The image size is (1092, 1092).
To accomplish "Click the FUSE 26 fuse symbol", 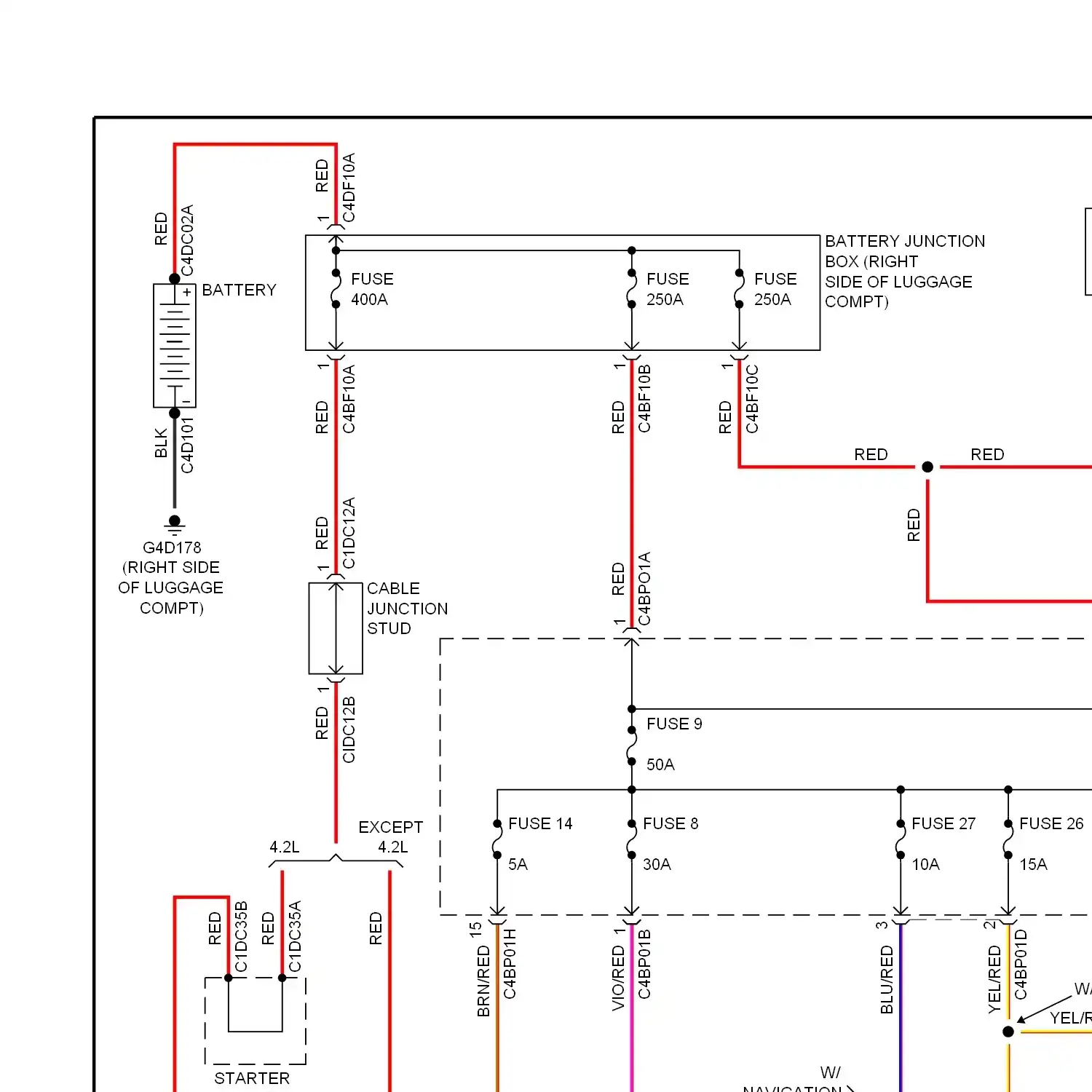I will coord(1008,839).
